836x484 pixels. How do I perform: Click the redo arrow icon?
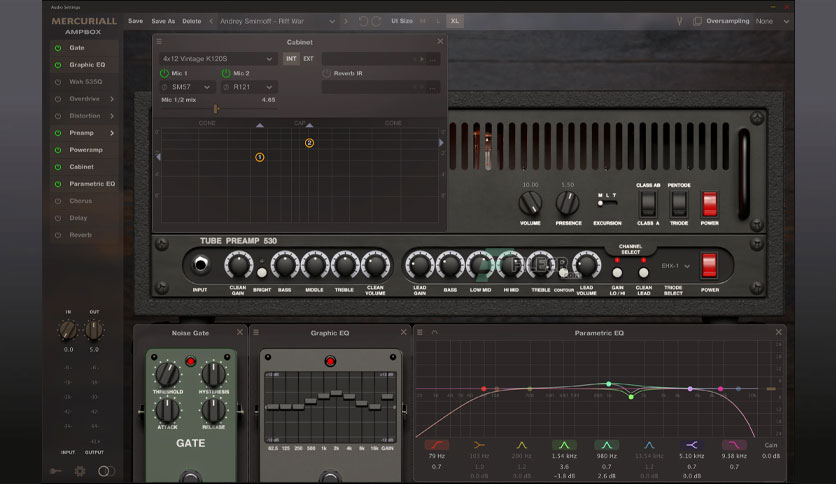pyautogui.click(x=376, y=21)
